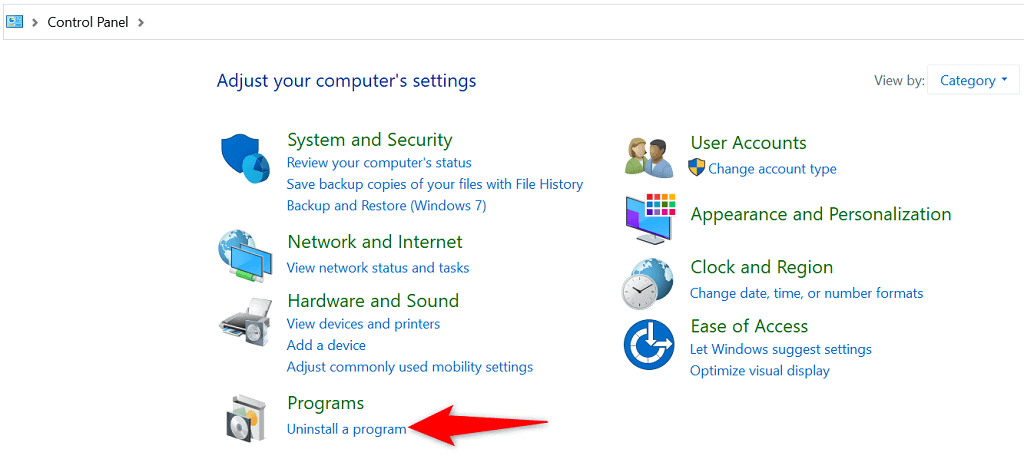Open the View by Category dropdown

pos(973,80)
